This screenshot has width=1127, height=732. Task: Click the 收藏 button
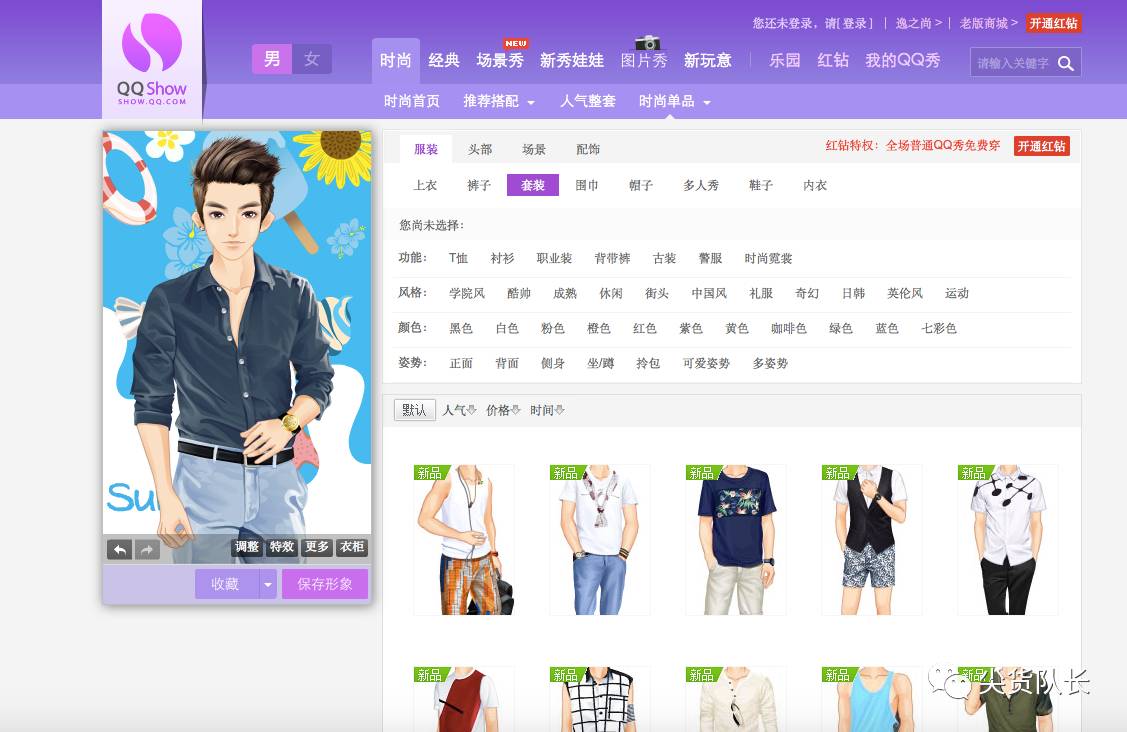pos(226,584)
